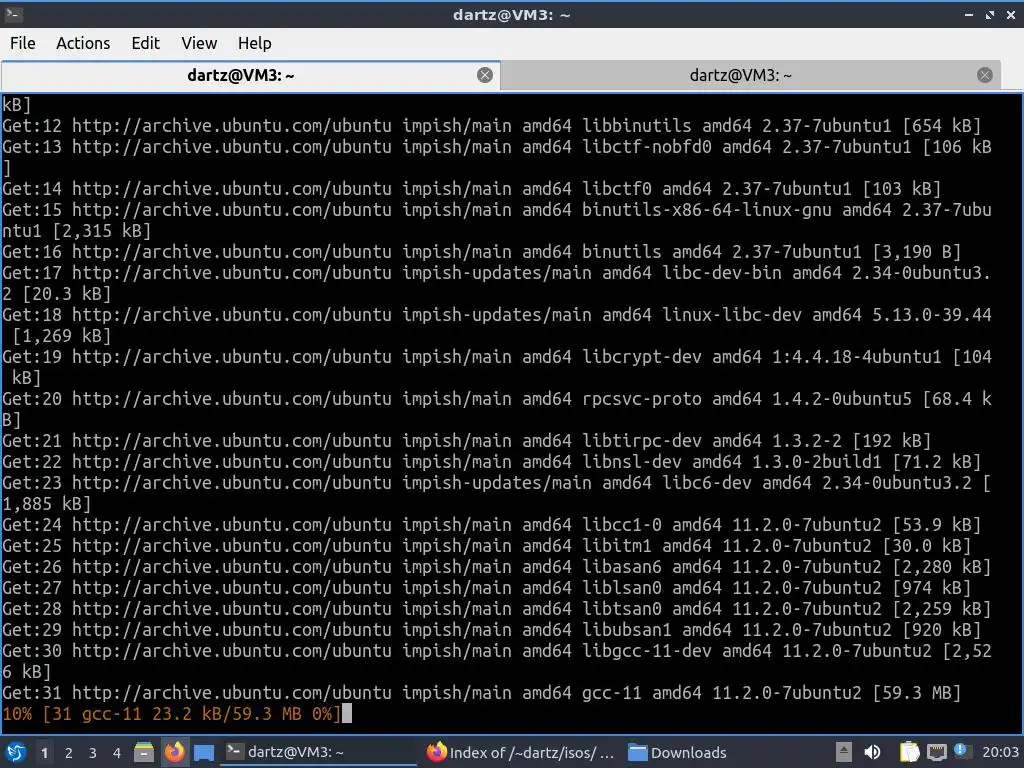This screenshot has width=1024, height=768.
Task: Close the first terminal tab
Action: [485, 75]
